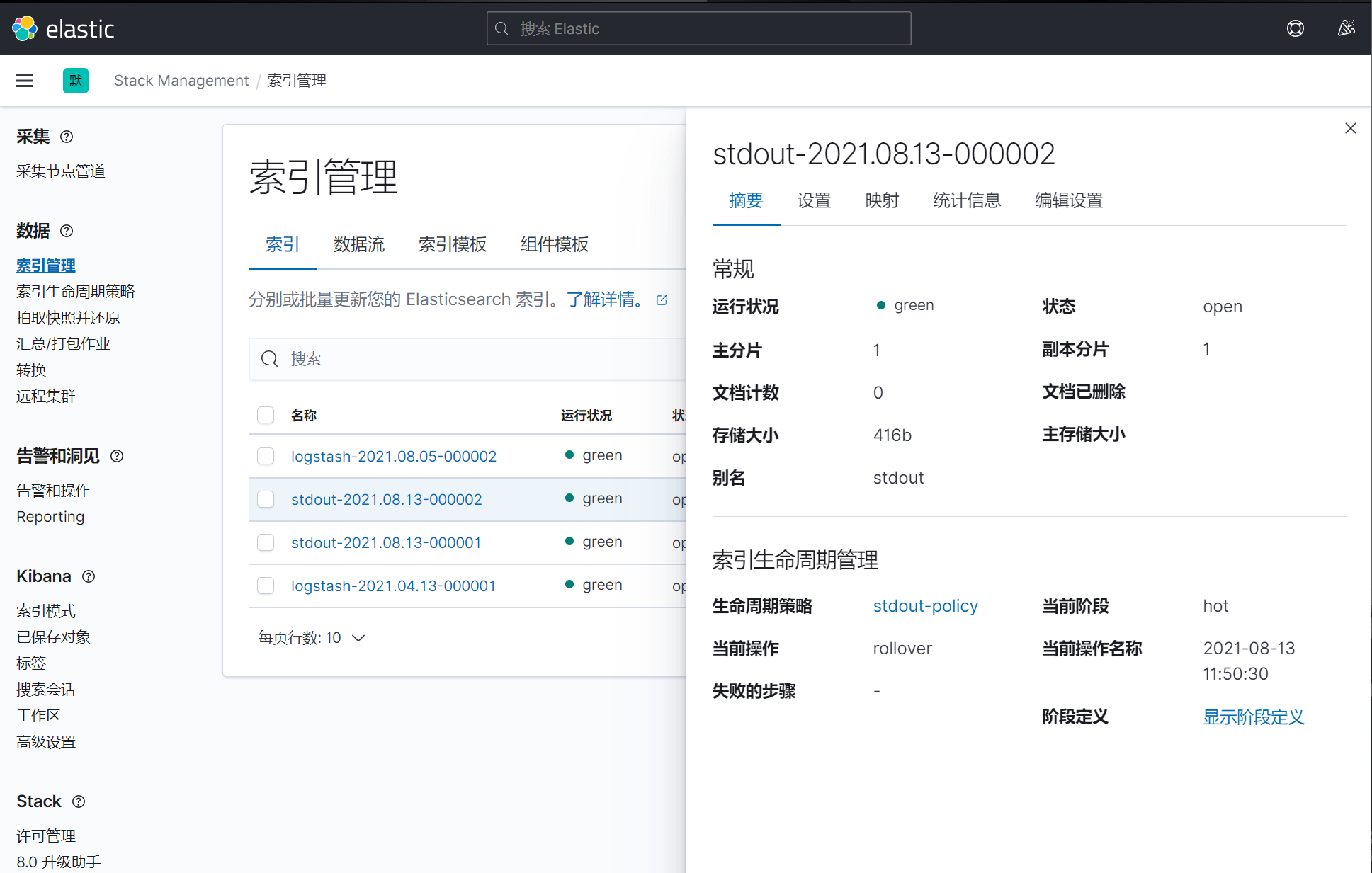Viewport: 1372px width, 873px height.
Task: Sort by 运行状况 column header
Action: pyautogui.click(x=586, y=416)
